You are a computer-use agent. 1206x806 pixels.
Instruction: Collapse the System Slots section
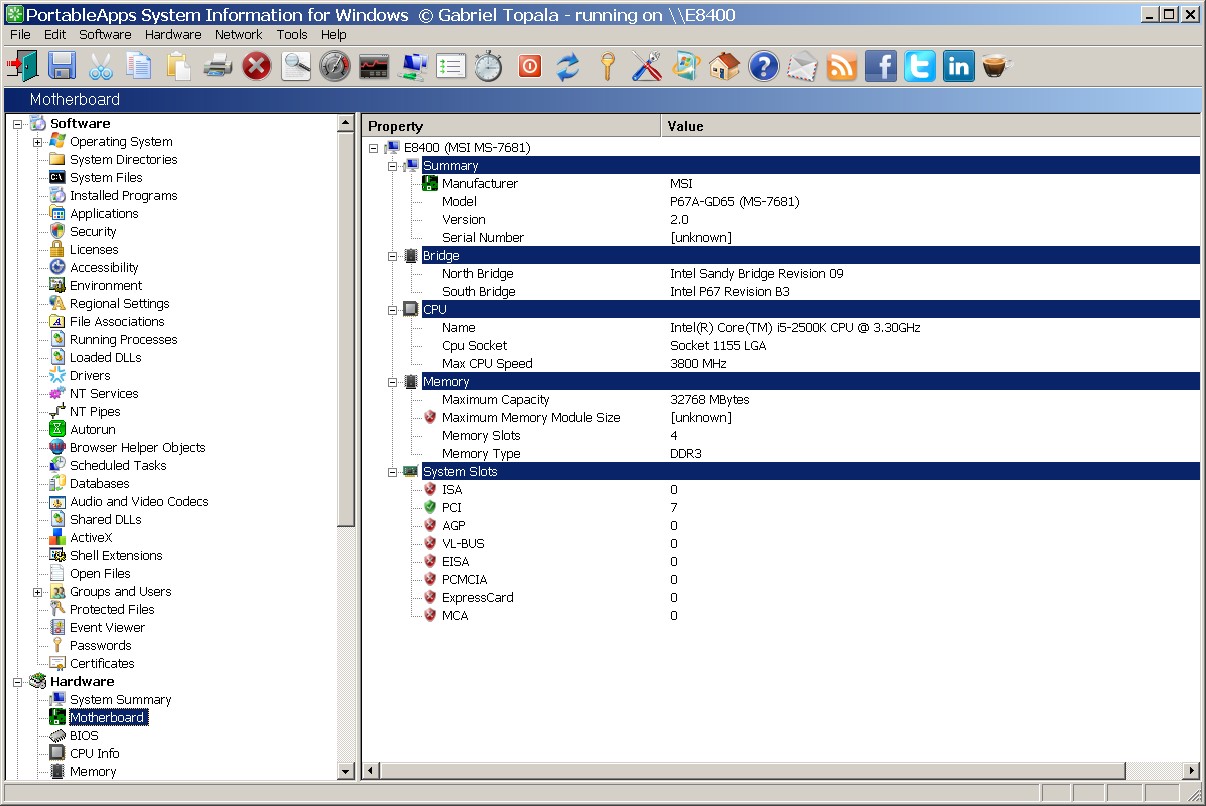(x=393, y=472)
